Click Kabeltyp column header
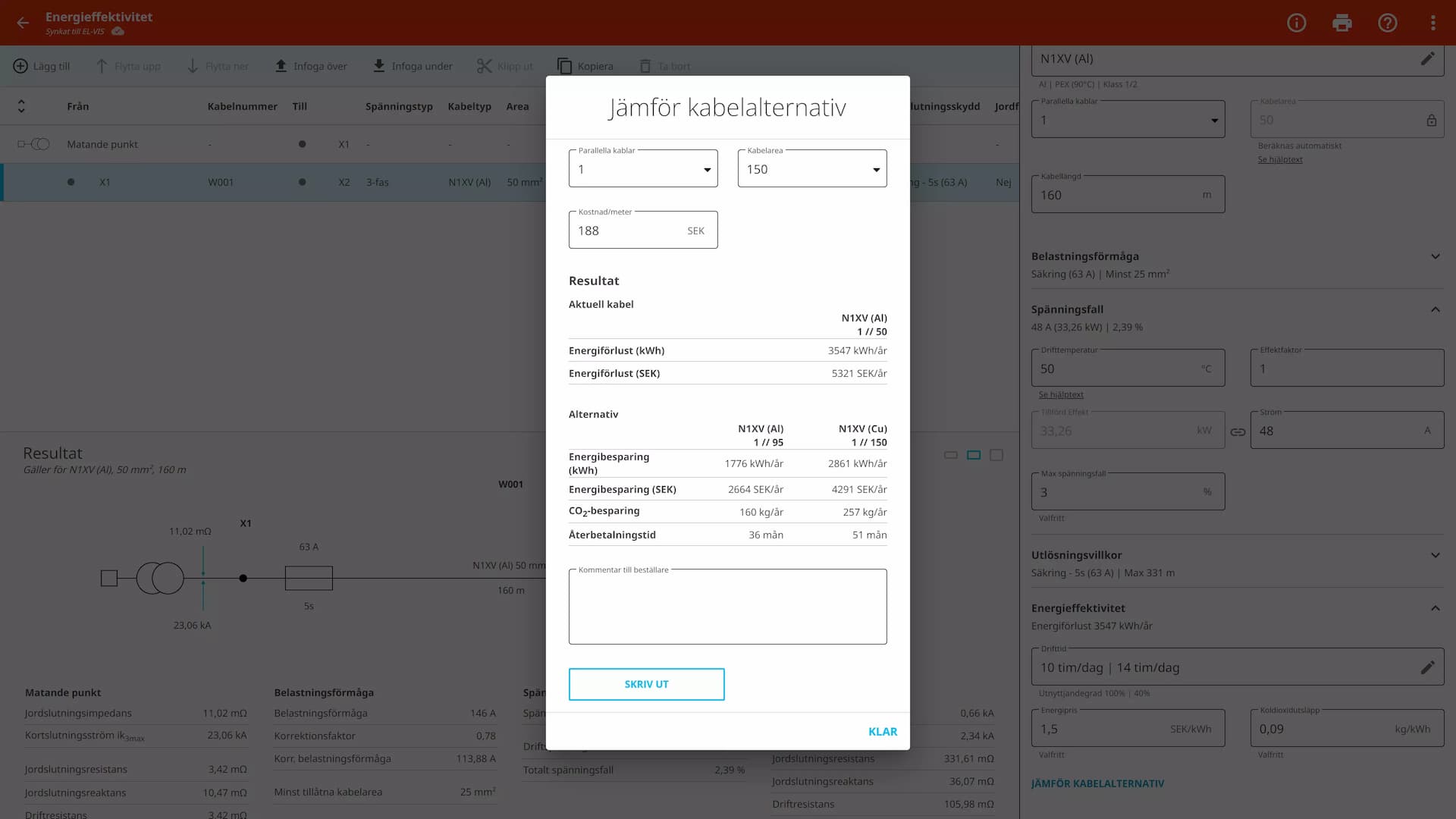Image resolution: width=1456 pixels, height=819 pixels. pos(469,106)
